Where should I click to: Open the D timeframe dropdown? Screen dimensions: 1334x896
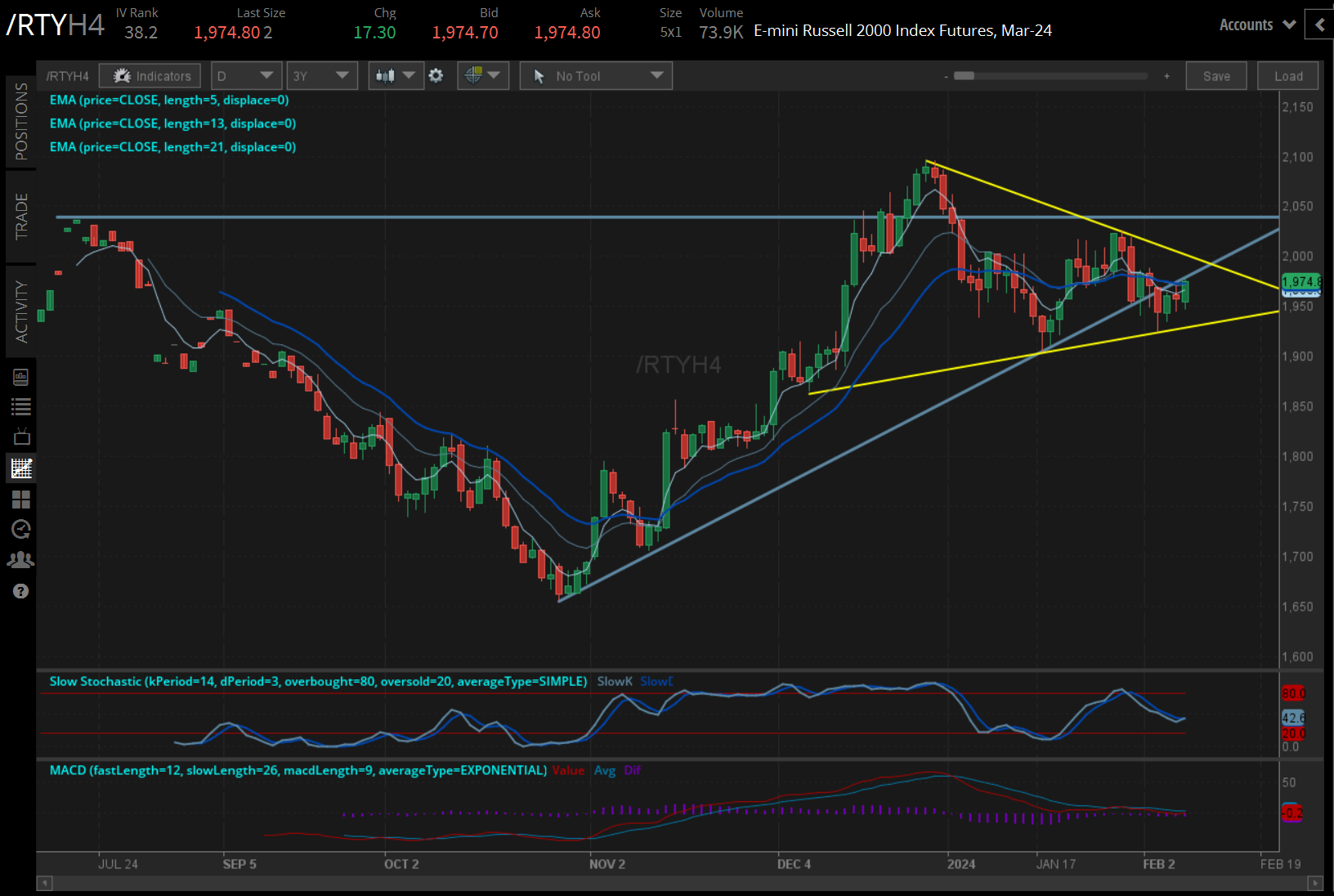[246, 75]
